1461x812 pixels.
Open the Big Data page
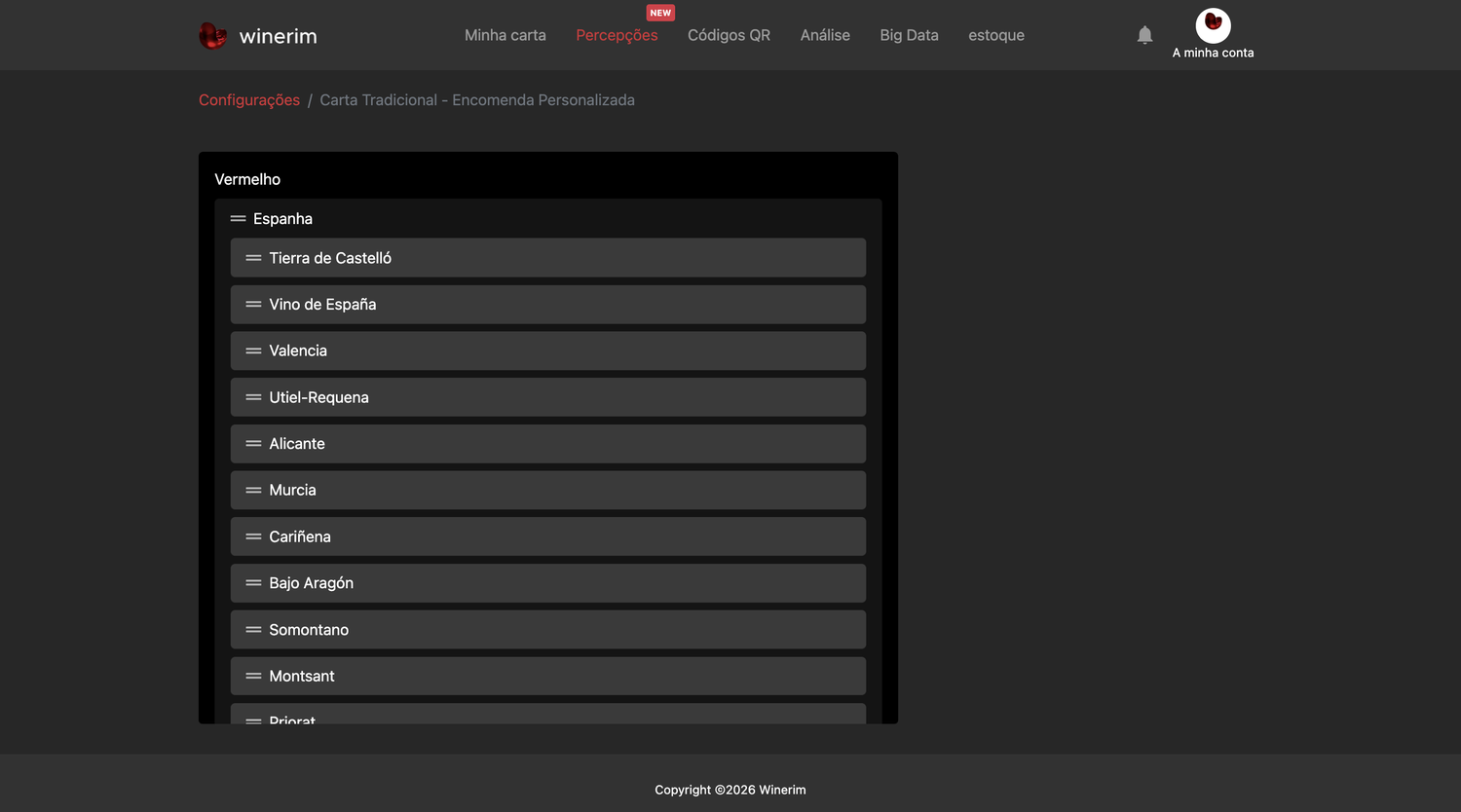(x=909, y=35)
